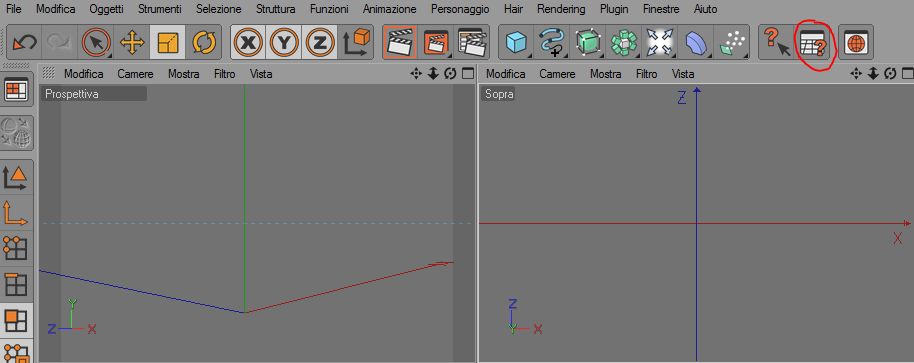The height and width of the screenshot is (363, 914).
Task: Add a HyperNURBS object from the toolbar
Action: pos(588,42)
